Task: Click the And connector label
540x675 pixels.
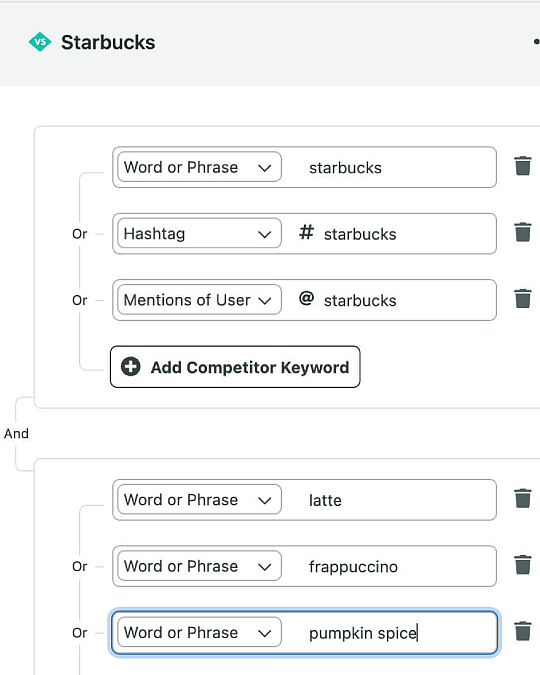Action: point(16,433)
